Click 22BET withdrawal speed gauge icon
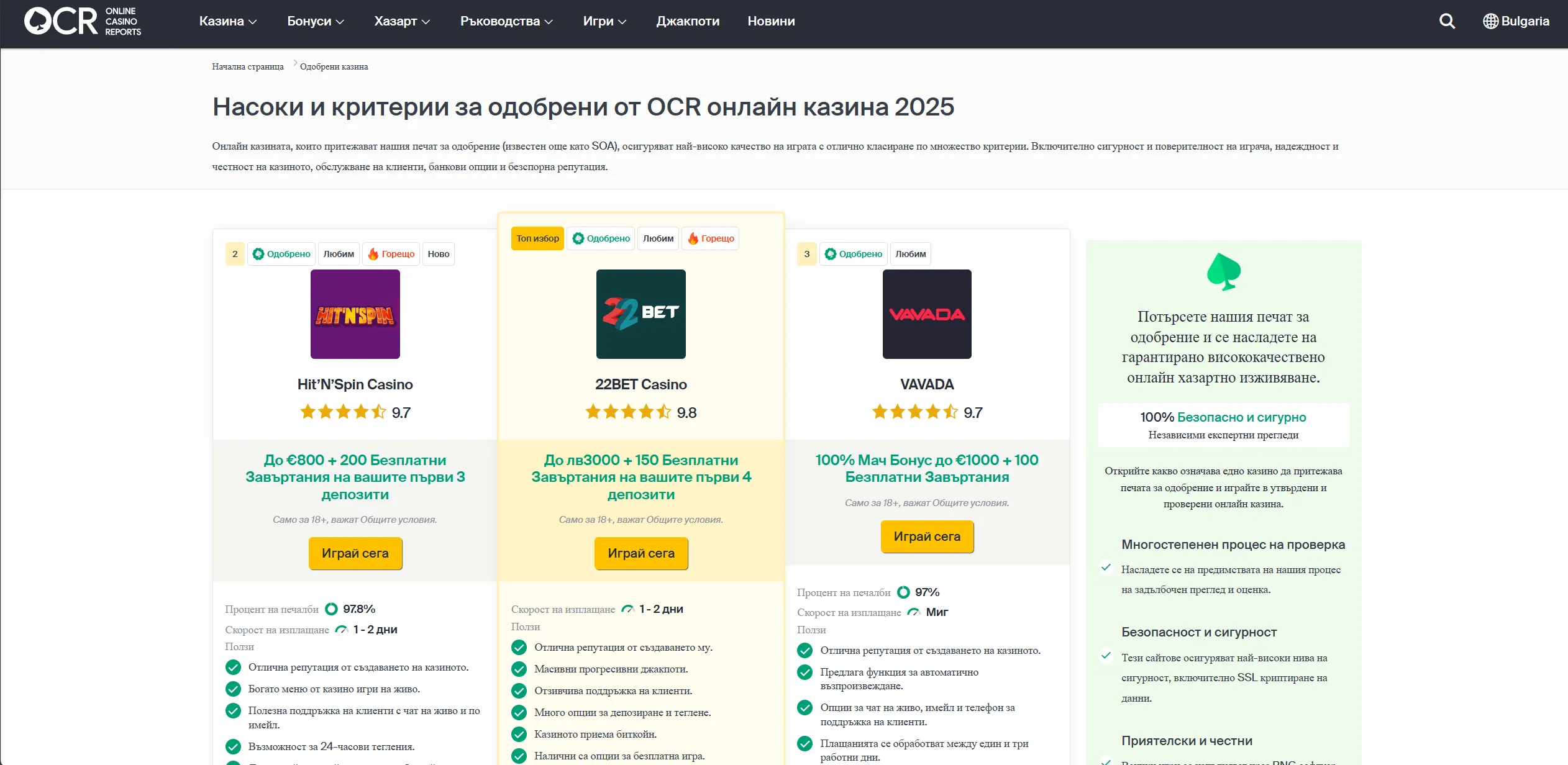 pos(627,609)
